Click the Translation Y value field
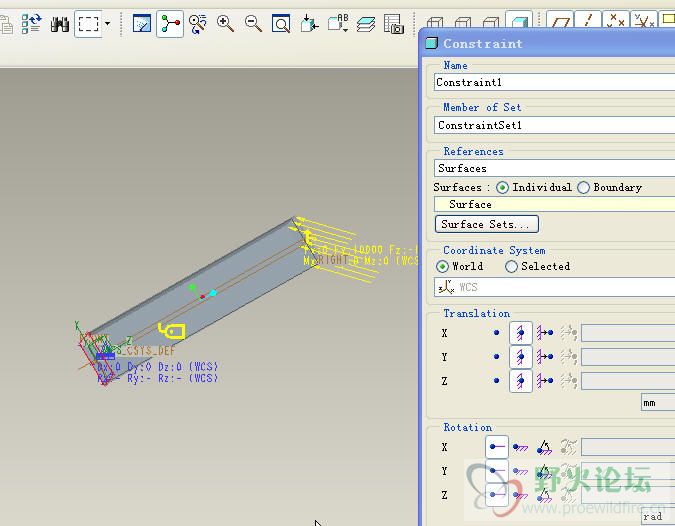 coord(628,357)
